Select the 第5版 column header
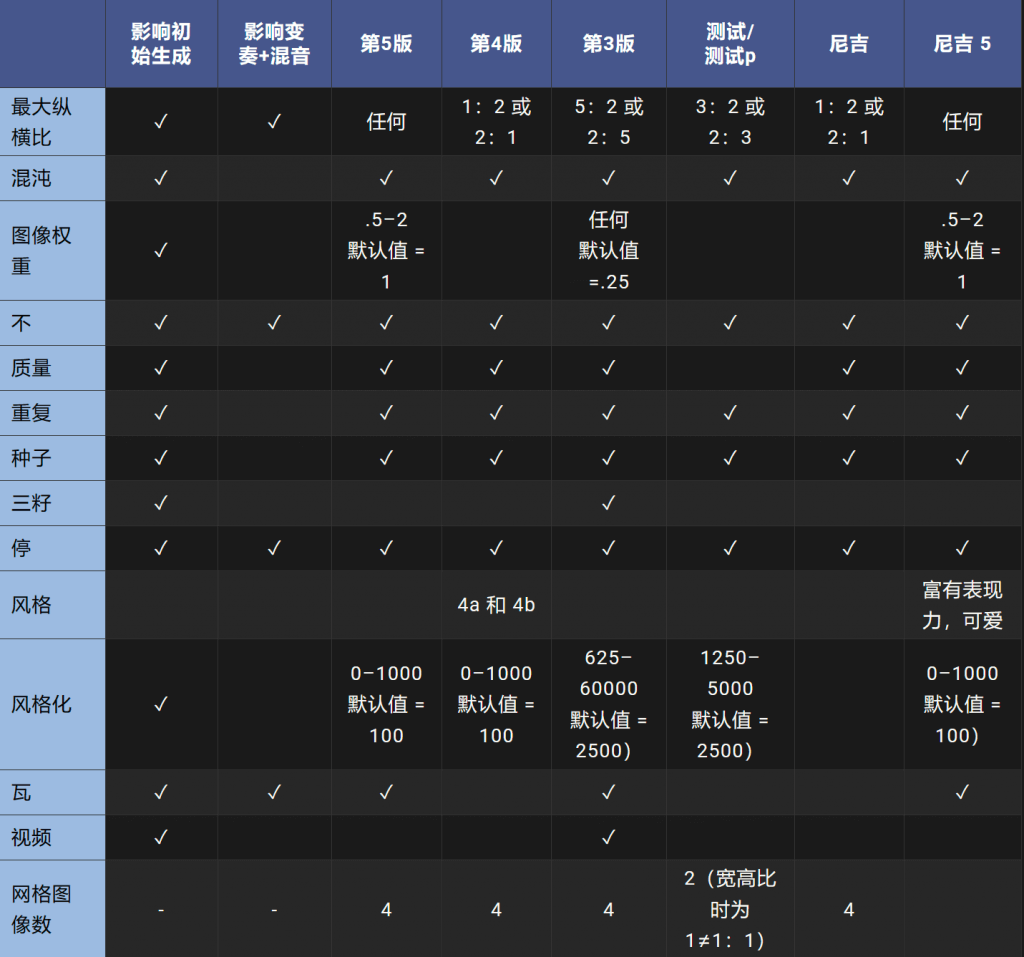 point(386,43)
